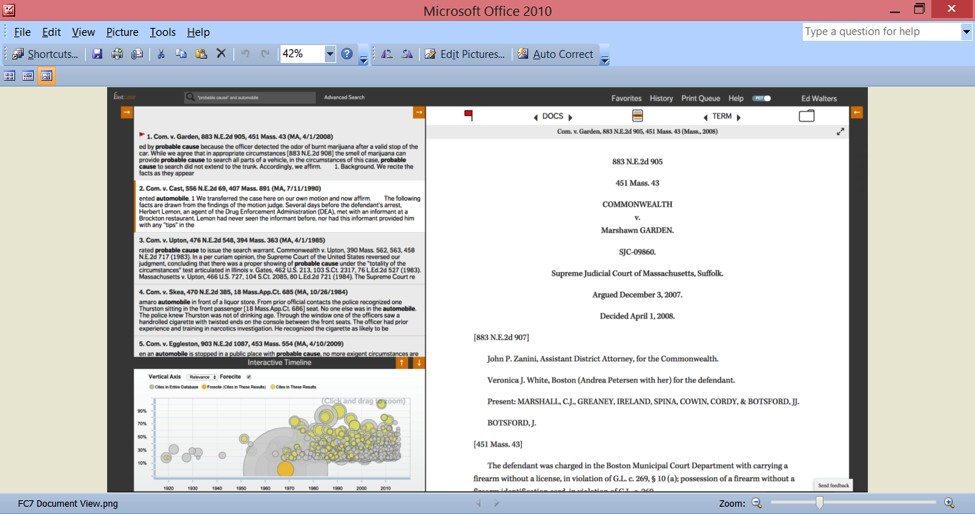Go to previous picture arrow in status bar
Viewport: 975px width, 514px height.
[x=478, y=503]
